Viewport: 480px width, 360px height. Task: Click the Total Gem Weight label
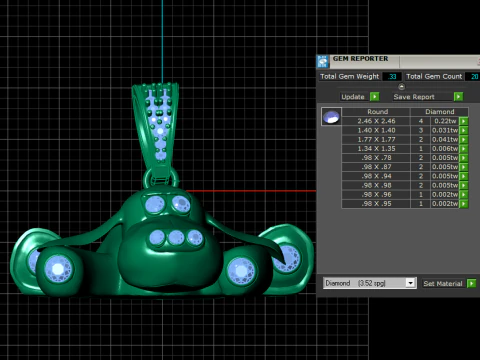pos(349,76)
